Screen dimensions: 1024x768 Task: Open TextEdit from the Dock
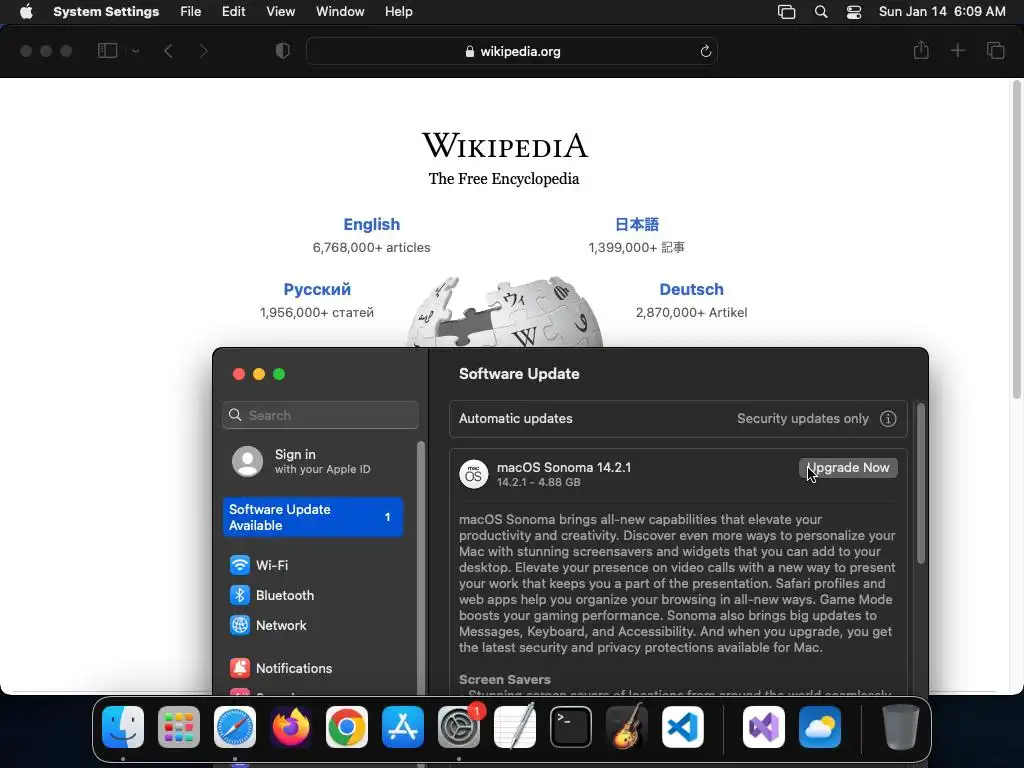[x=515, y=726]
